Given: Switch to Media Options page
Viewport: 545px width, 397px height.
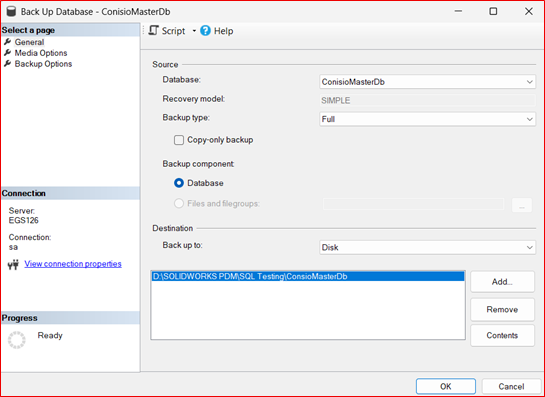Looking at the screenshot, I should [x=41, y=53].
